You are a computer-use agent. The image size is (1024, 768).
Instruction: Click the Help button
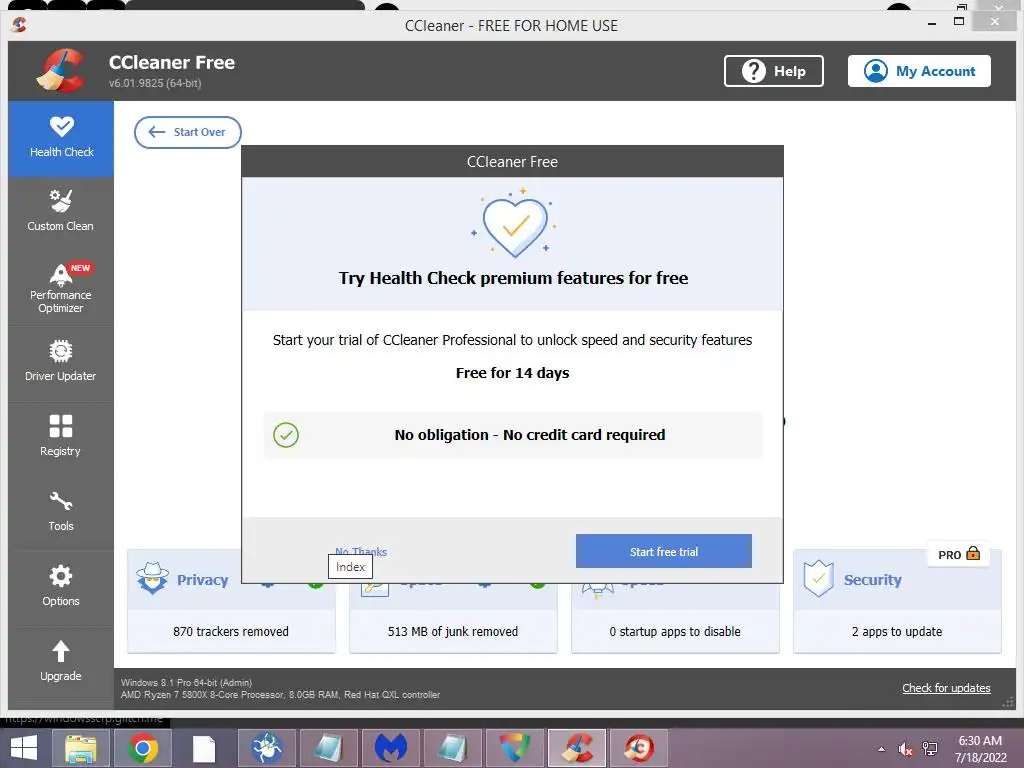pos(773,71)
